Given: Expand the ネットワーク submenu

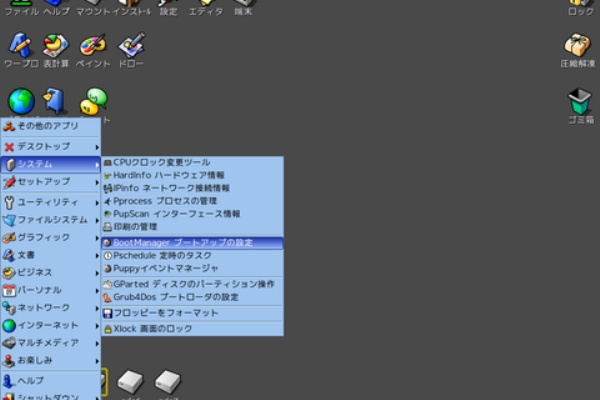Looking at the screenshot, I should 51,308.
